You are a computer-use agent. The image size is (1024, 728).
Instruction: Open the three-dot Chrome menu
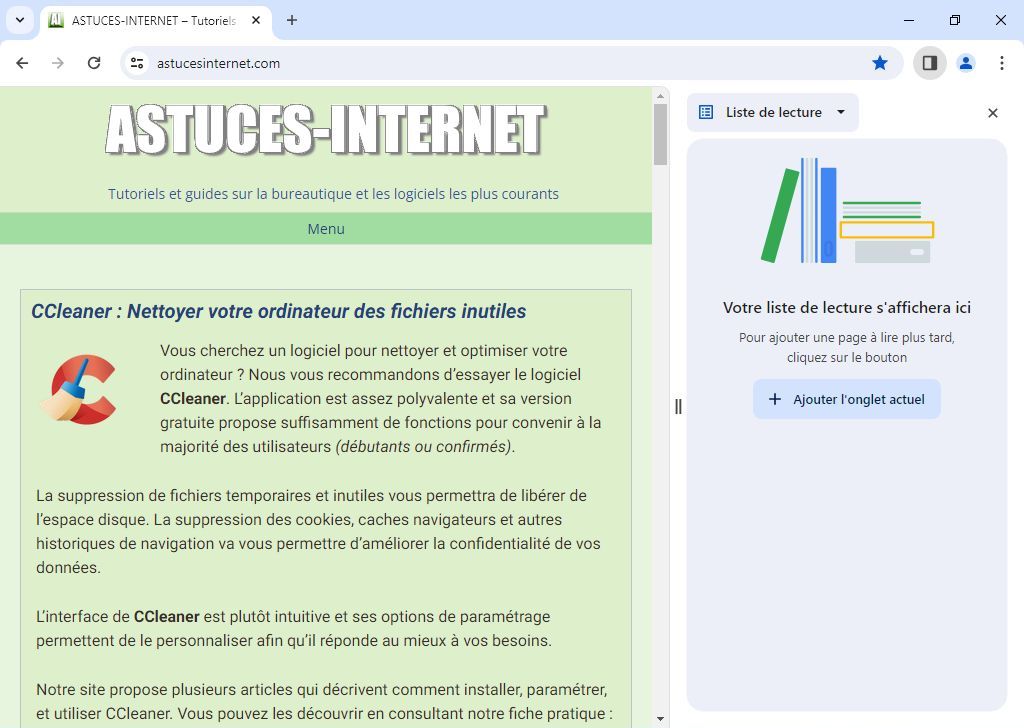(x=1002, y=62)
